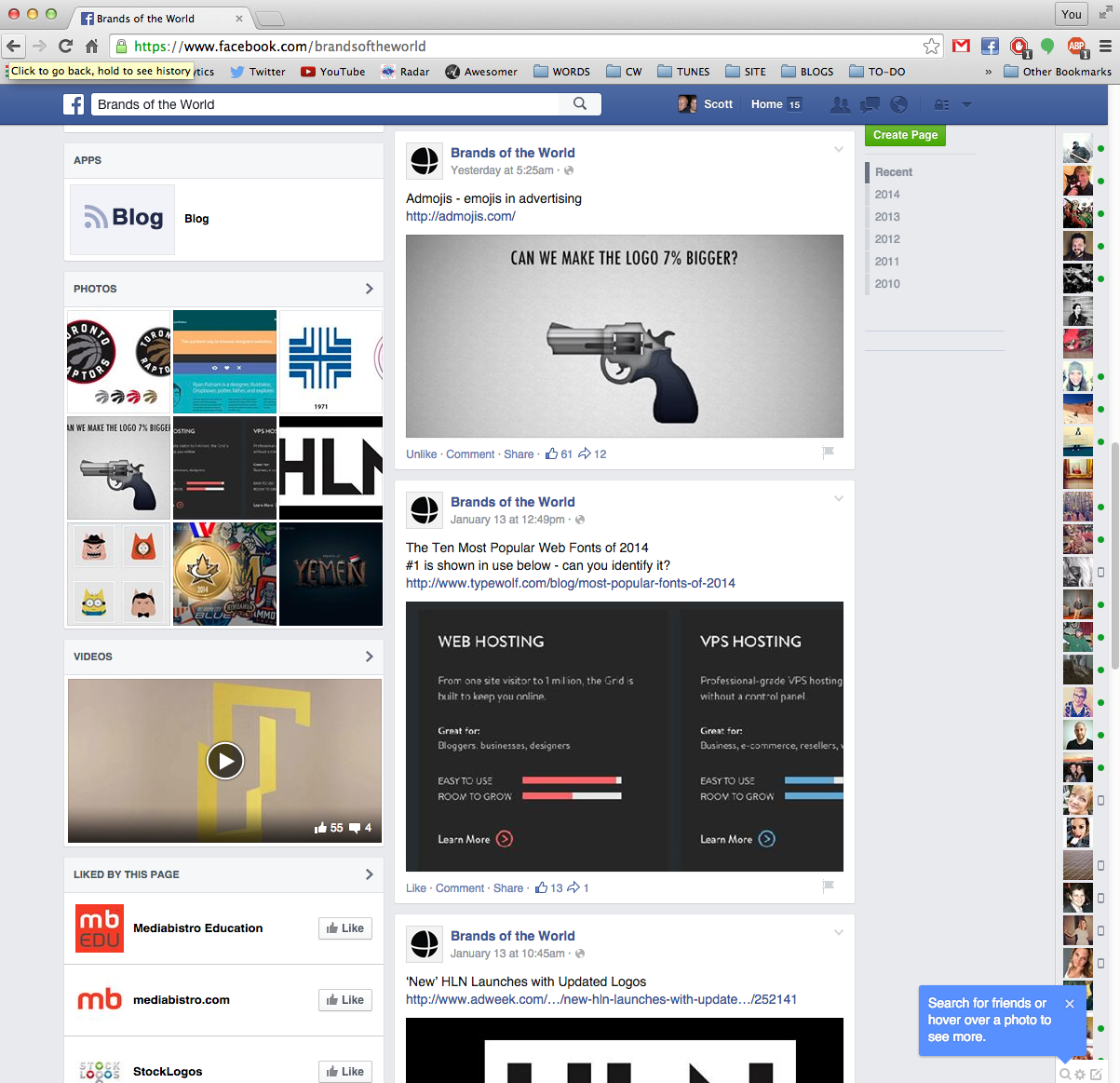Report the web fonts post with flag icon
This screenshot has height=1083, width=1120.
click(828, 887)
